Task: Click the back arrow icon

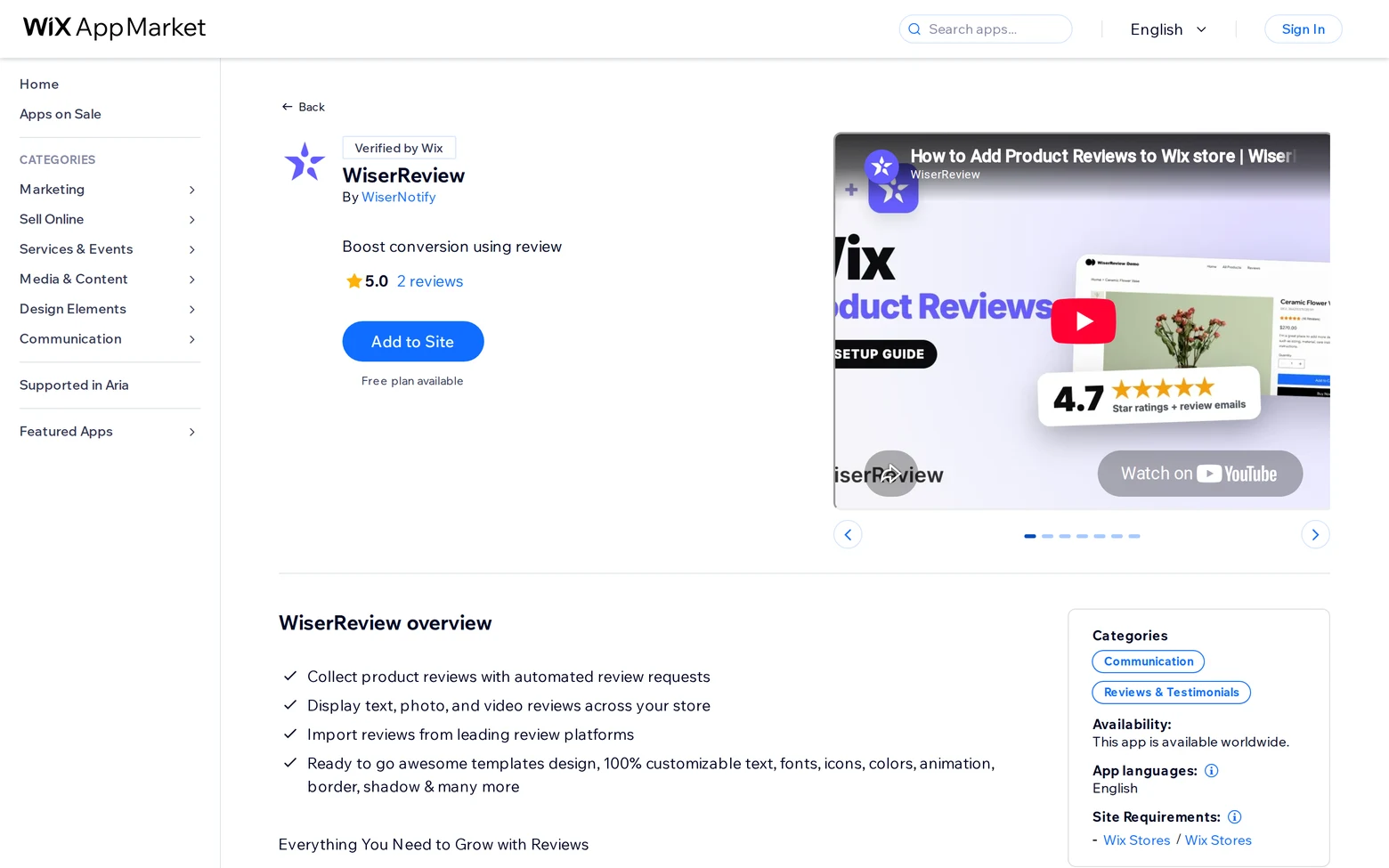Action: click(x=287, y=107)
